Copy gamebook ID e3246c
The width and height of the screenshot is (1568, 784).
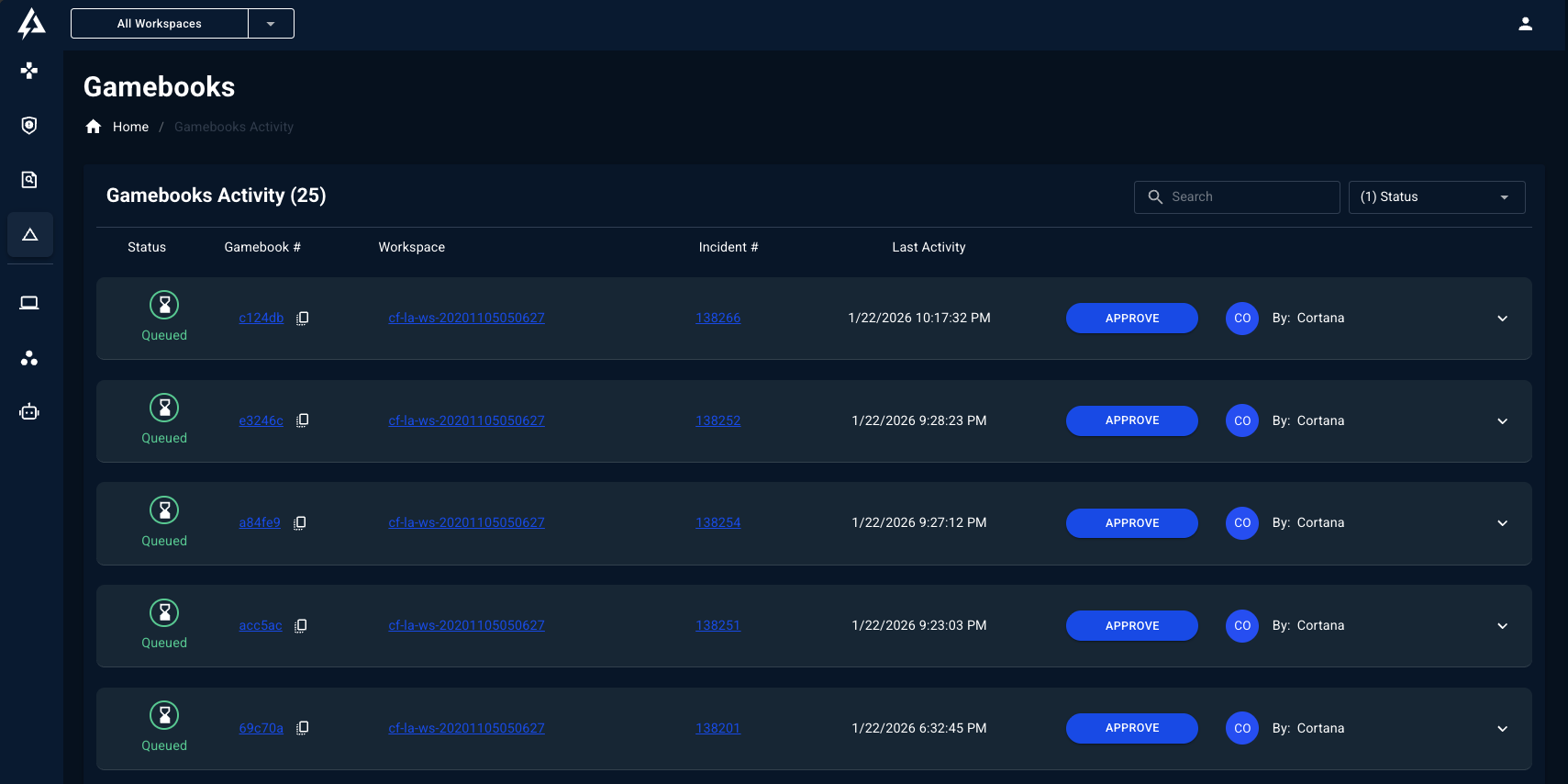pyautogui.click(x=302, y=420)
